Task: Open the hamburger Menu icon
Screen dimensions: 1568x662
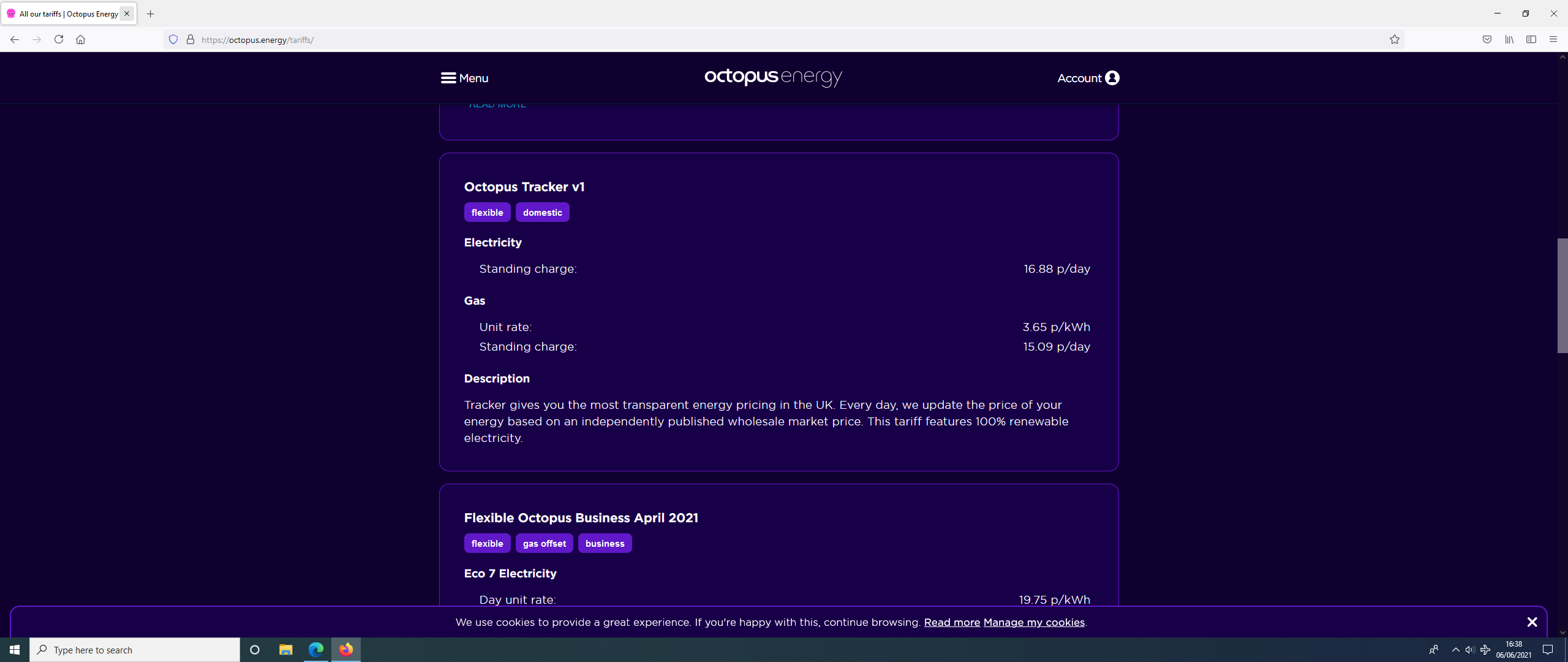Action: 448,78
